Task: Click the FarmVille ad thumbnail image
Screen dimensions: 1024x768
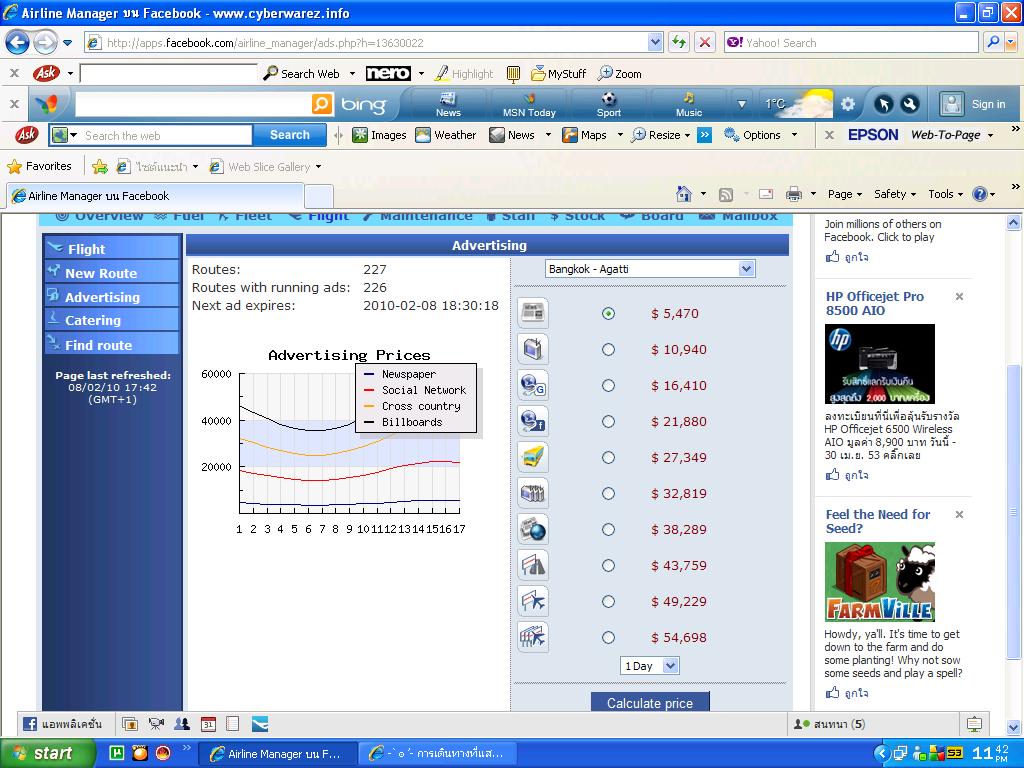Action: 880,581
